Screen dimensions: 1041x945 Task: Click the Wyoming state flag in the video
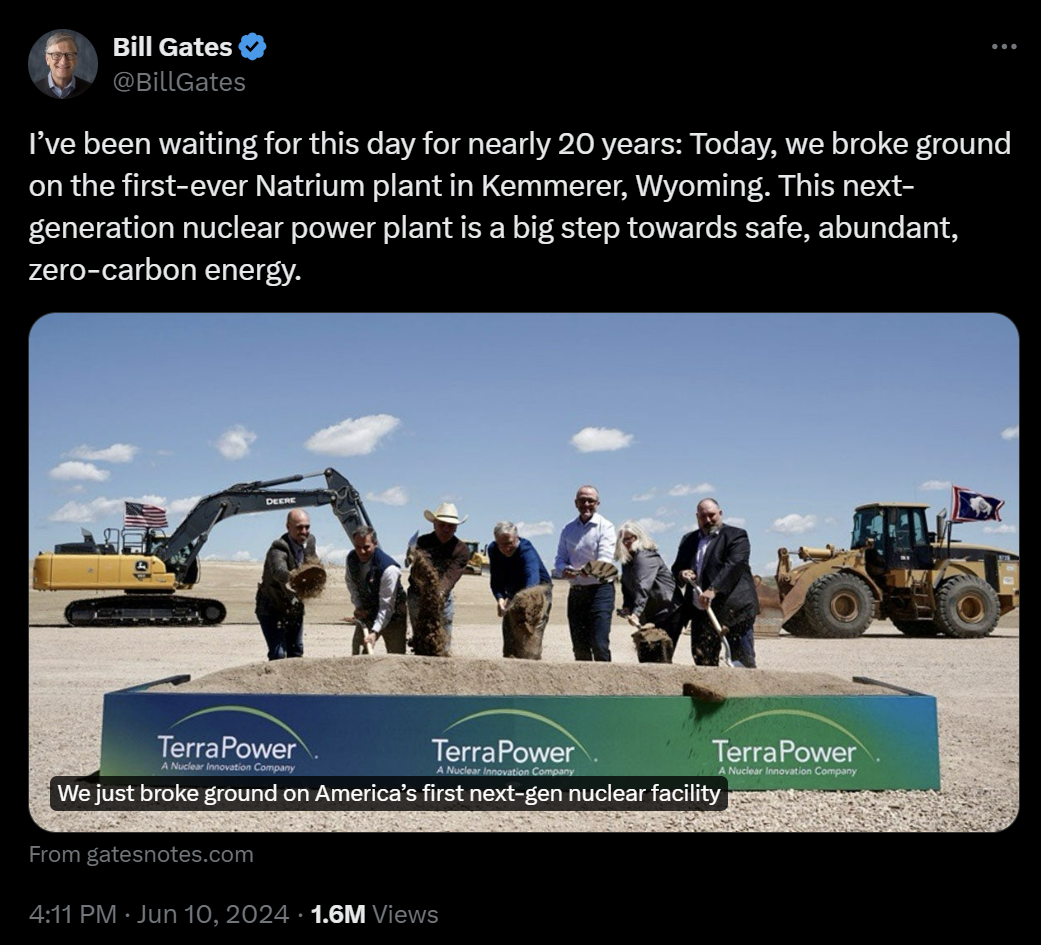(x=977, y=505)
